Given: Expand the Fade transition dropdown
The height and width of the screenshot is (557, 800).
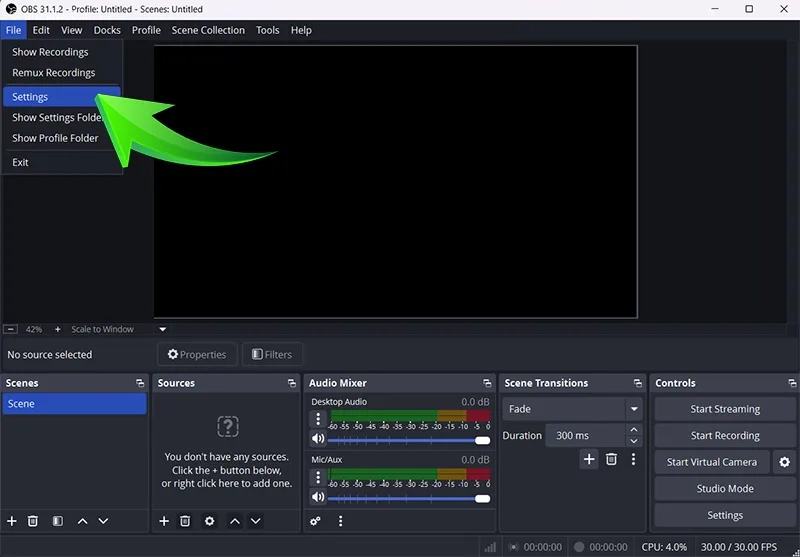Looking at the screenshot, I should [x=633, y=409].
